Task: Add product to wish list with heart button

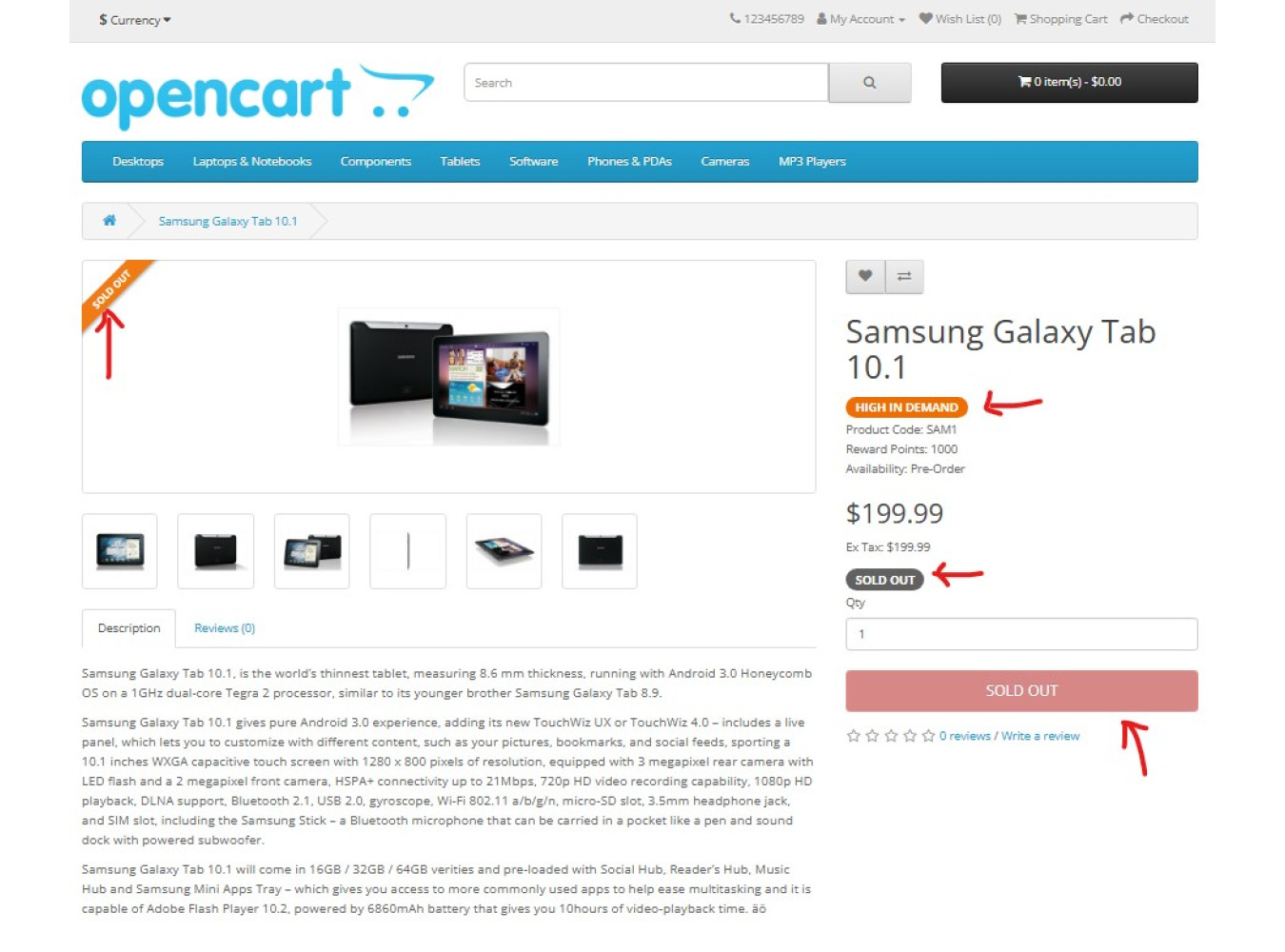Action: (865, 276)
